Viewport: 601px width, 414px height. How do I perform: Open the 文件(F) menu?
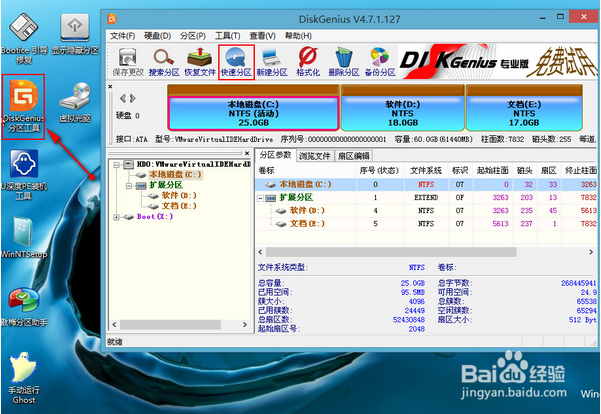pos(122,36)
